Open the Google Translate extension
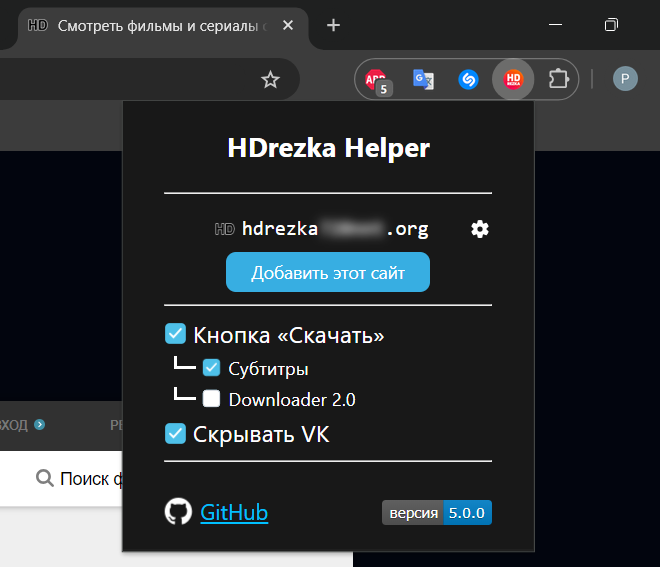This screenshot has height=567, width=660. pos(423,79)
